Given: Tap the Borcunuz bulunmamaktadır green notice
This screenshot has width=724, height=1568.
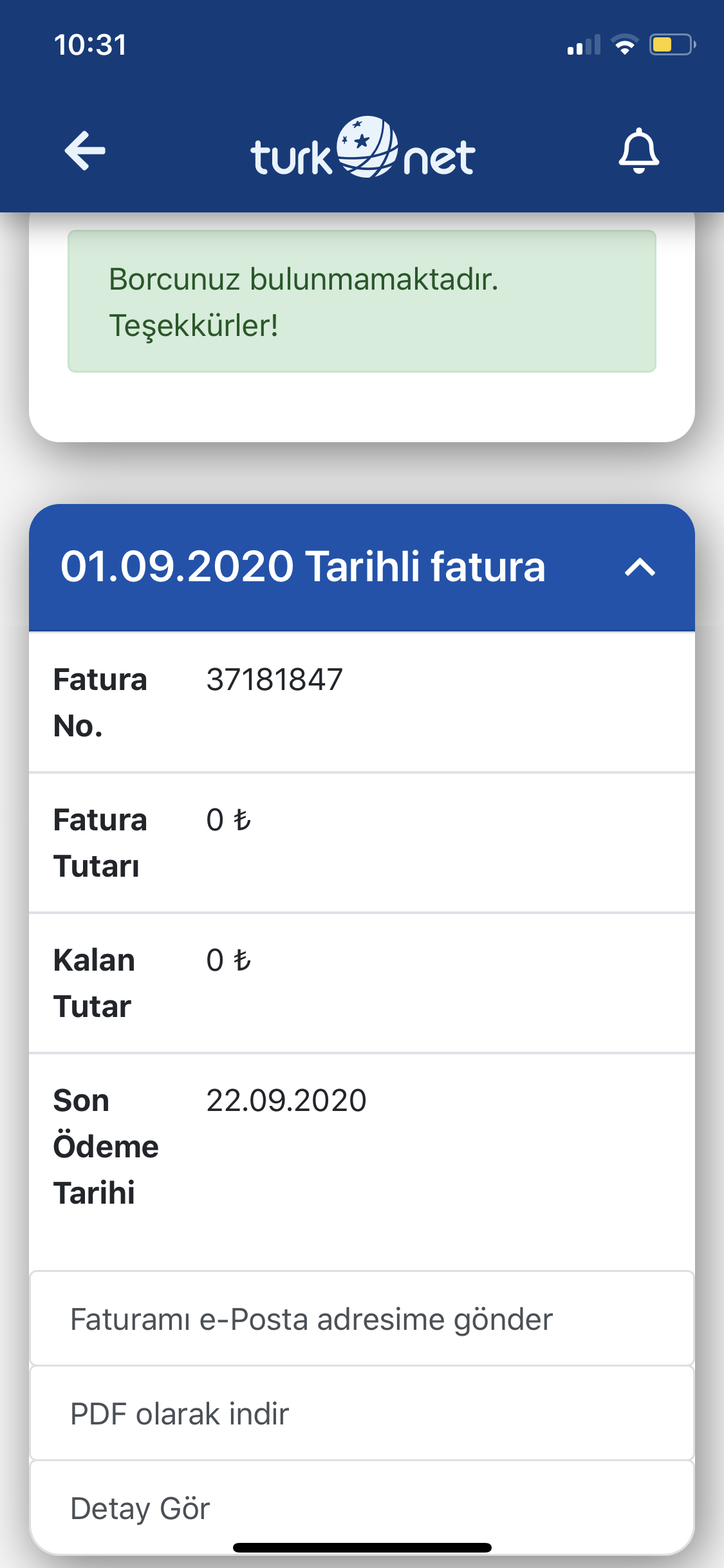Looking at the screenshot, I should pos(362,301).
